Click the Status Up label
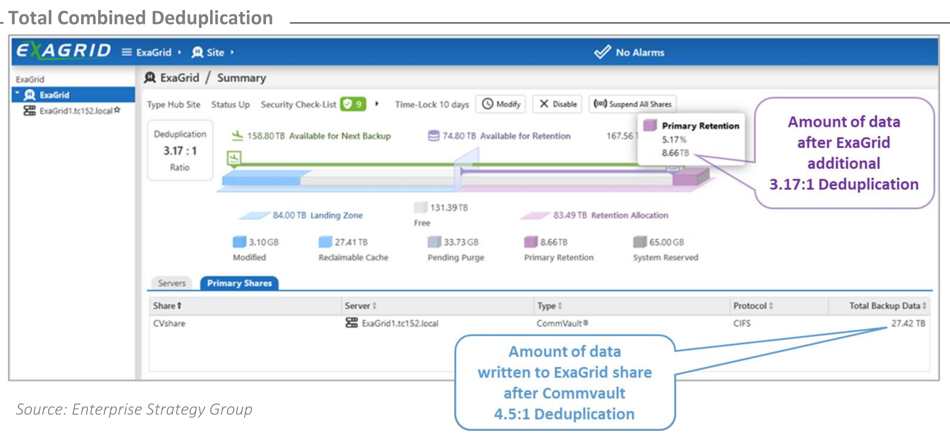 coord(230,104)
